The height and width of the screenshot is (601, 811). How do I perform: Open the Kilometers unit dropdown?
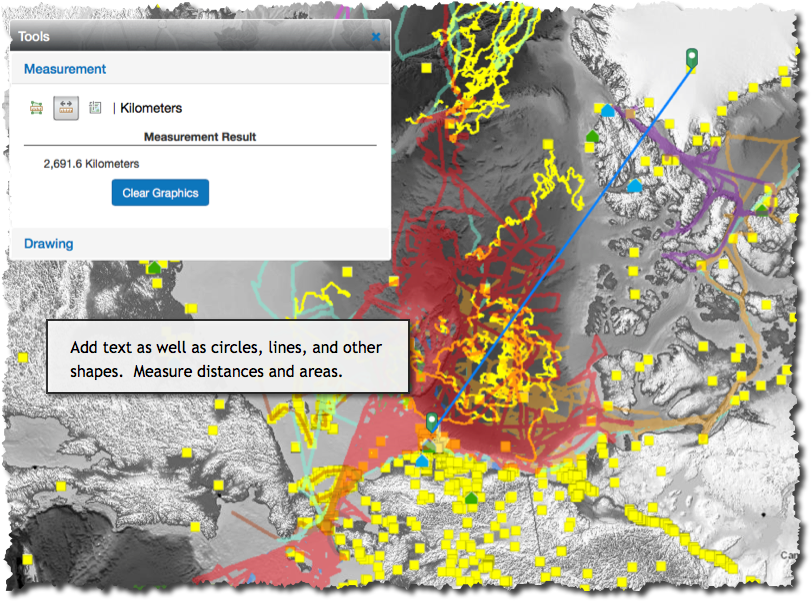pyautogui.click(x=151, y=108)
